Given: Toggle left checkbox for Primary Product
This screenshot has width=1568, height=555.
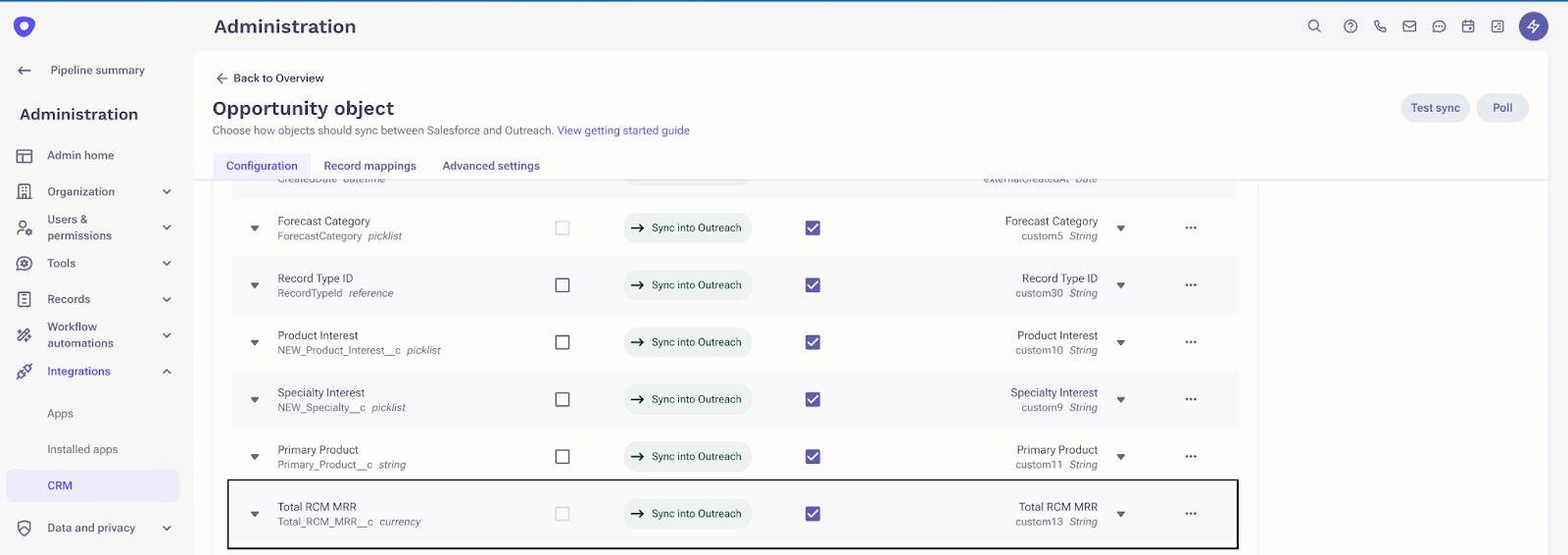Looking at the screenshot, I should (563, 457).
